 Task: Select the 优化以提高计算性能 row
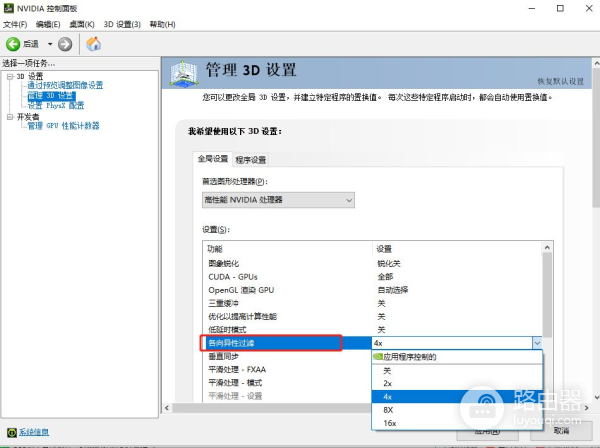(372, 316)
